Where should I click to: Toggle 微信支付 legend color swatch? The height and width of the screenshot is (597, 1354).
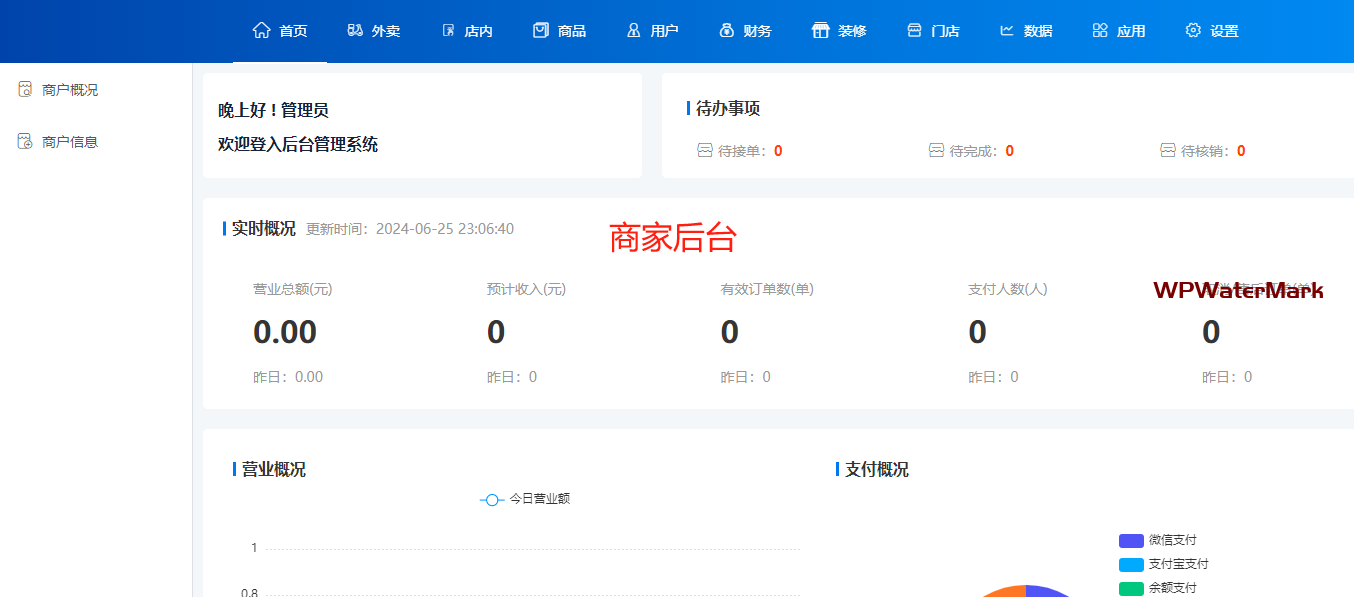[1131, 541]
